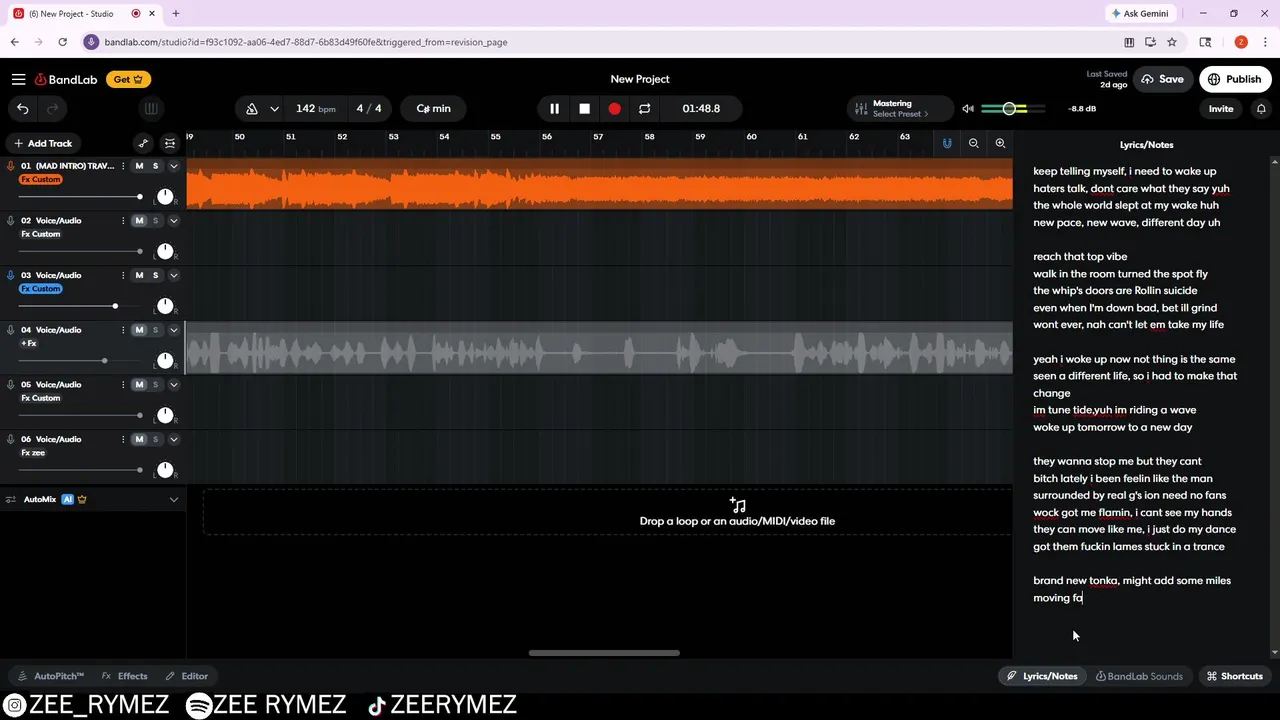This screenshot has width=1280, height=720.
Task: Add a new track
Action: click(43, 143)
